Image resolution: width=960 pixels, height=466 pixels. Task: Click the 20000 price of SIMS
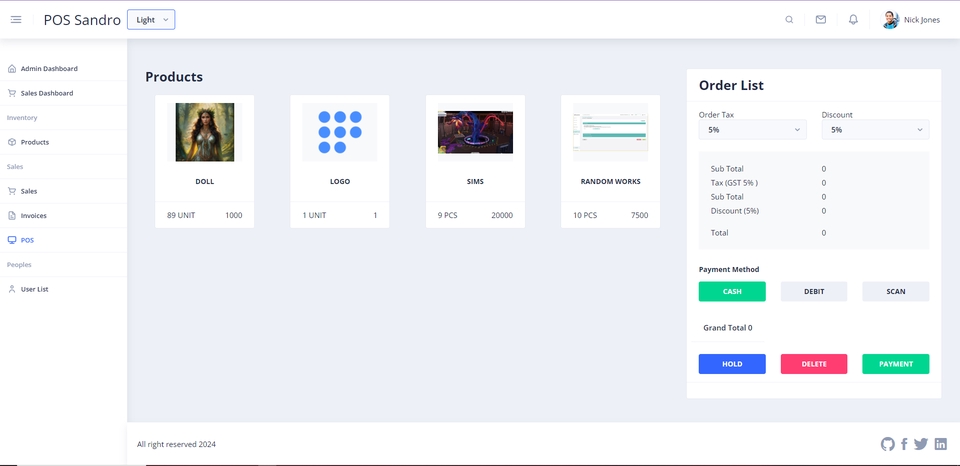502,216
